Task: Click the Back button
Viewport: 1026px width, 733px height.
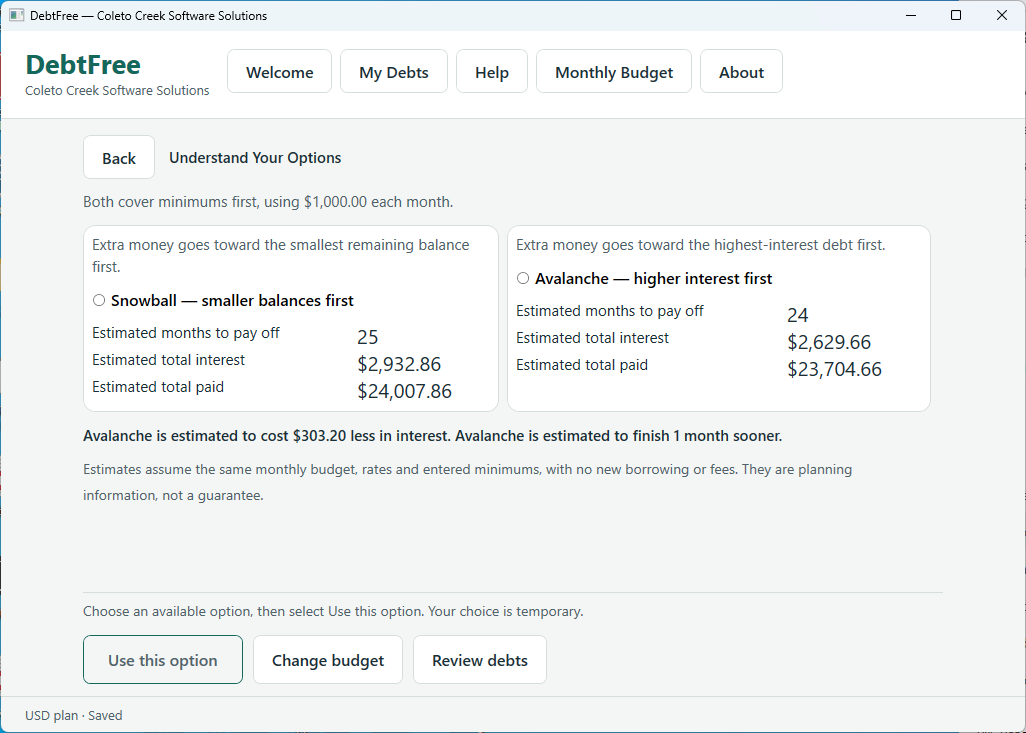Action: pyautogui.click(x=119, y=157)
